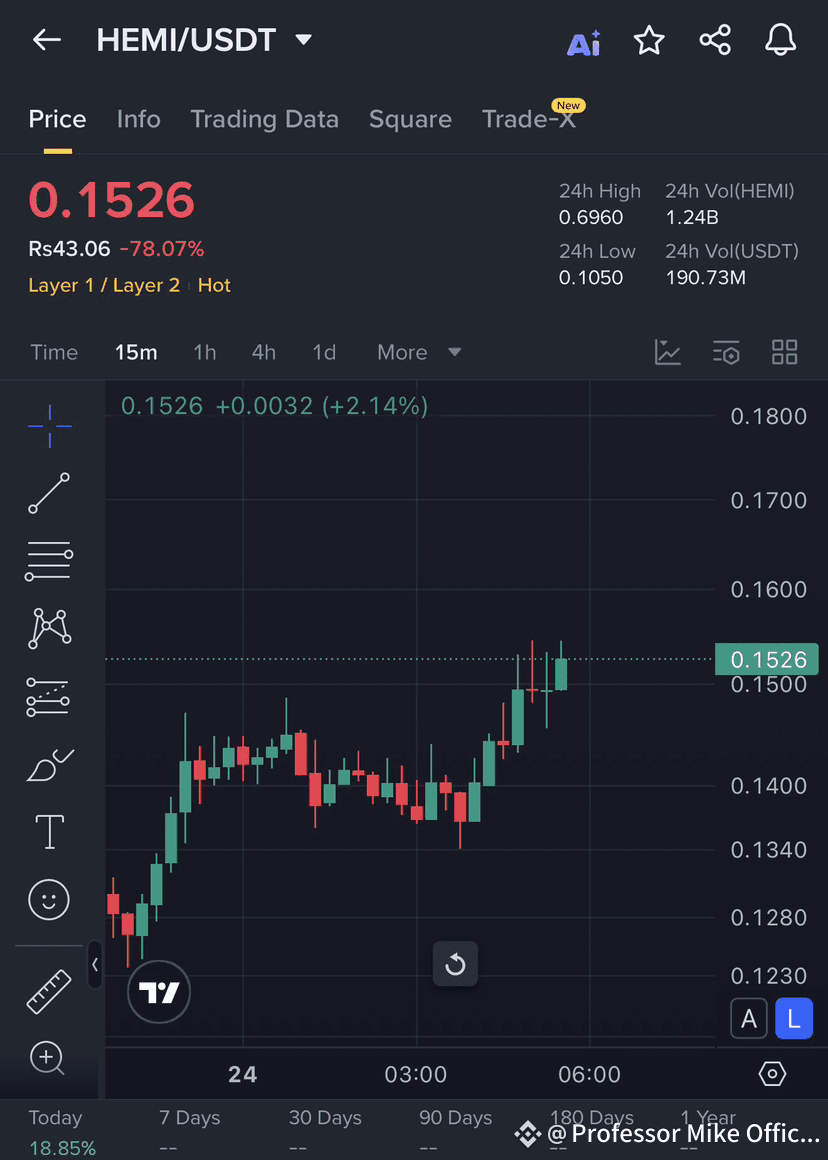Select the trend line drawing tool
This screenshot has width=828, height=1160.
48,493
